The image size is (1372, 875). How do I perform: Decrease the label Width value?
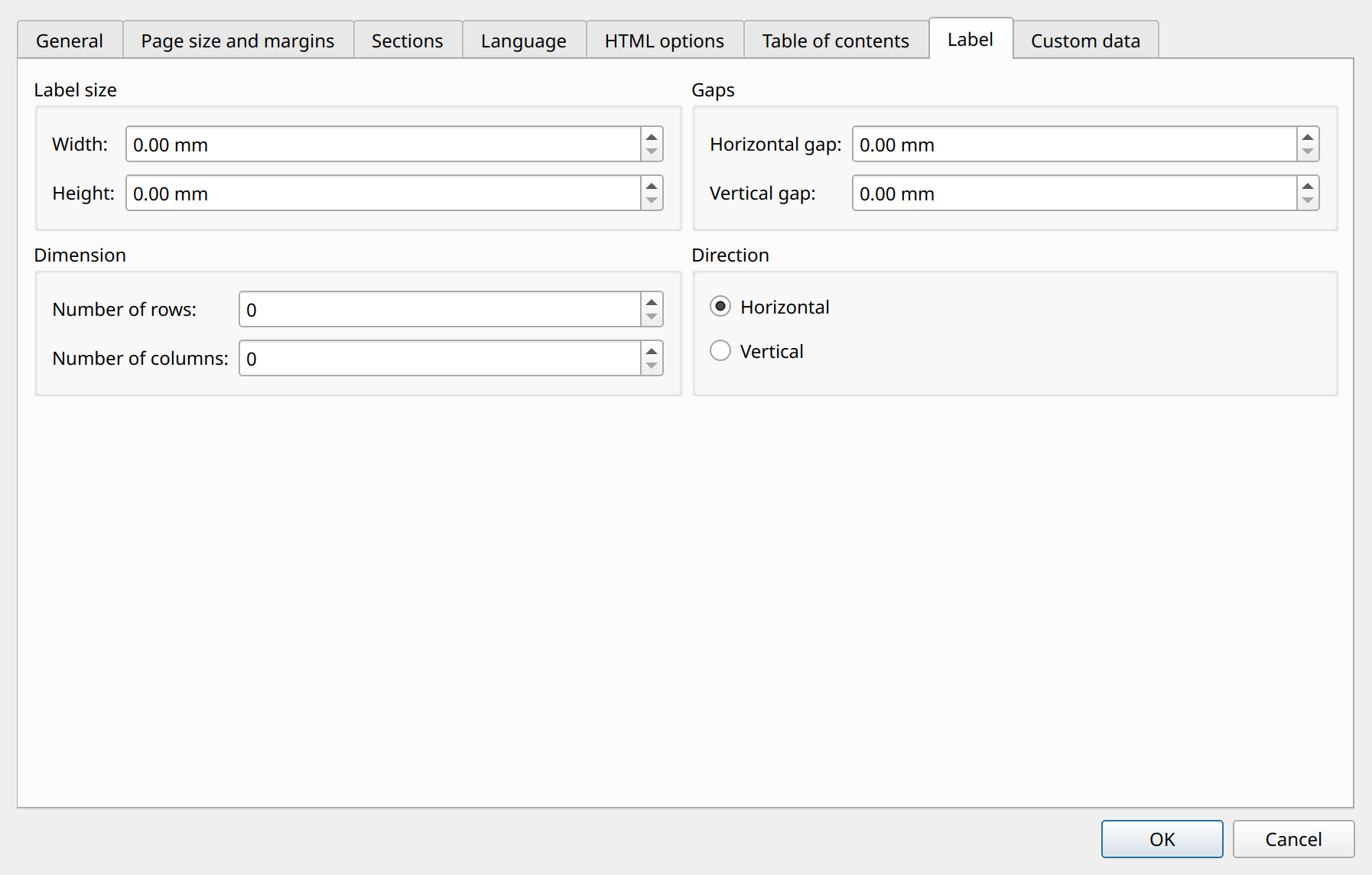[652, 152]
